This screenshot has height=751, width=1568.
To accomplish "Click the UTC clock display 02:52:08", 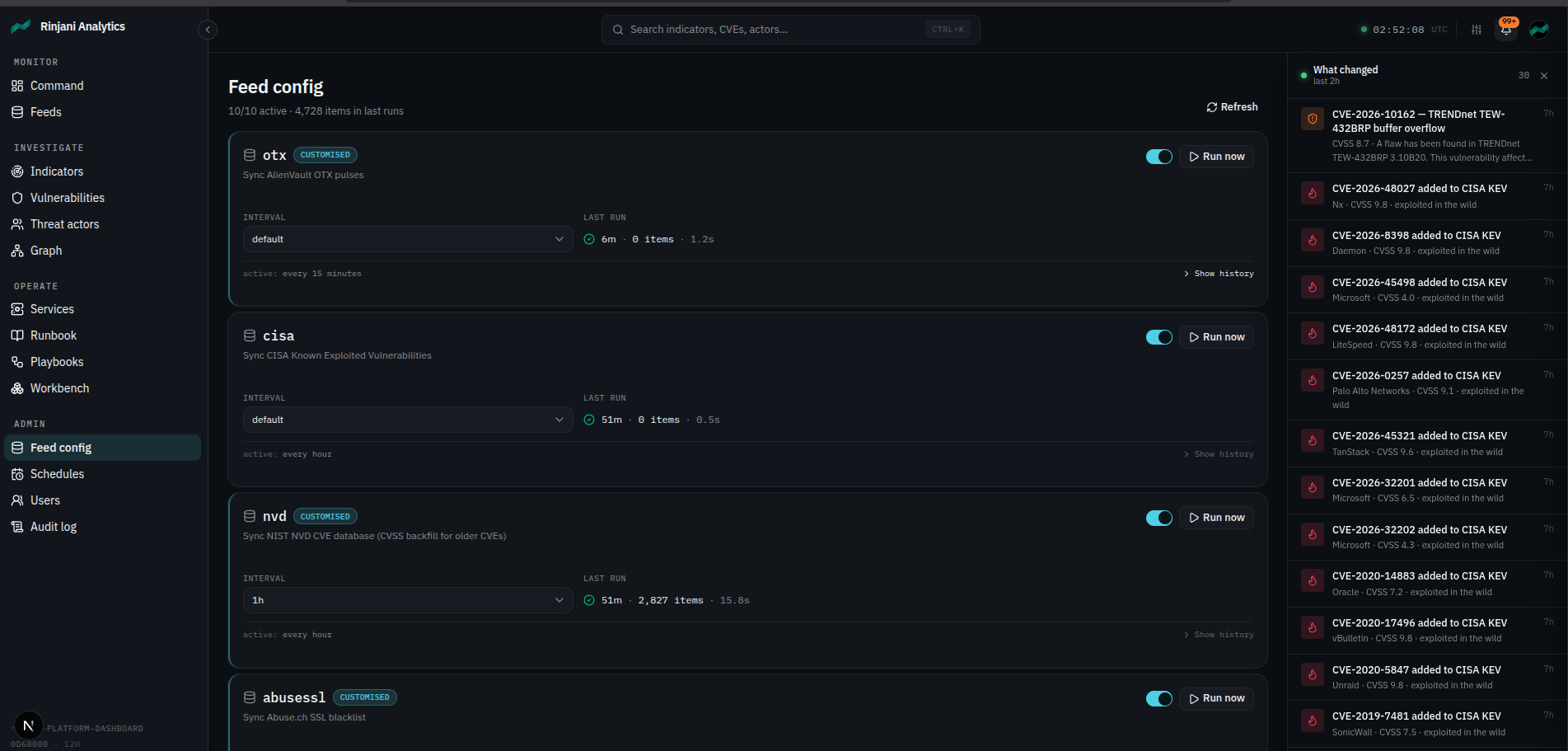I will click(x=1398, y=30).
